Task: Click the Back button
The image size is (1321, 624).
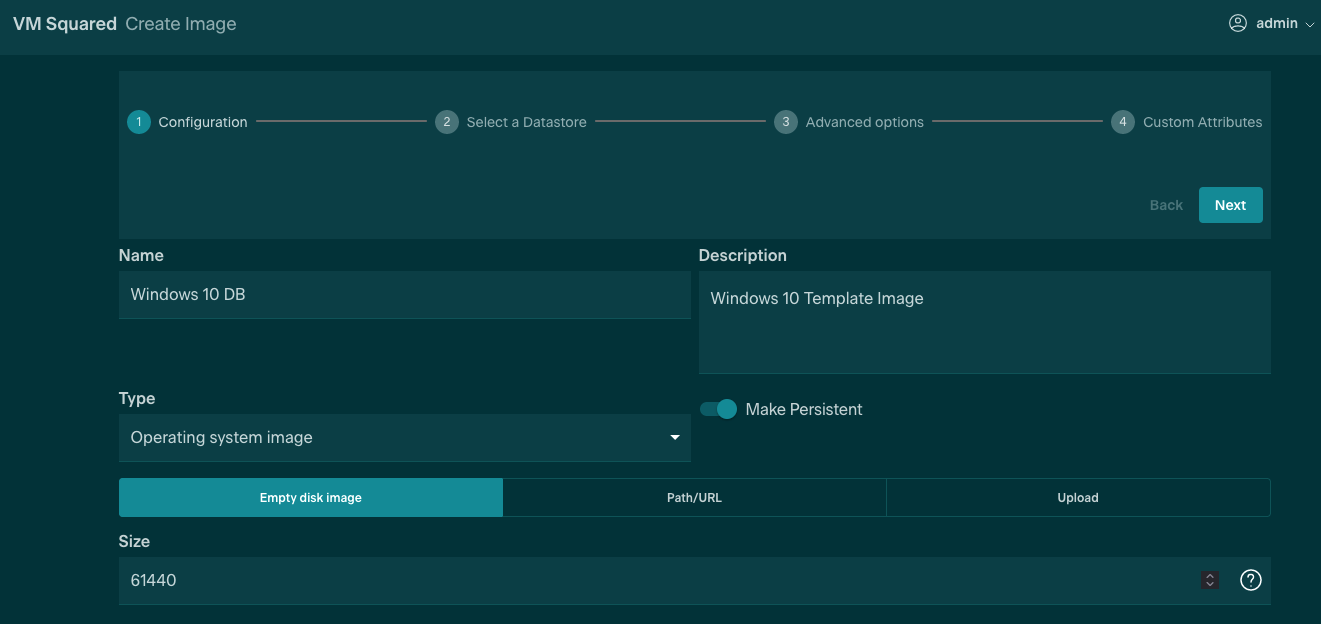Action: [1166, 205]
